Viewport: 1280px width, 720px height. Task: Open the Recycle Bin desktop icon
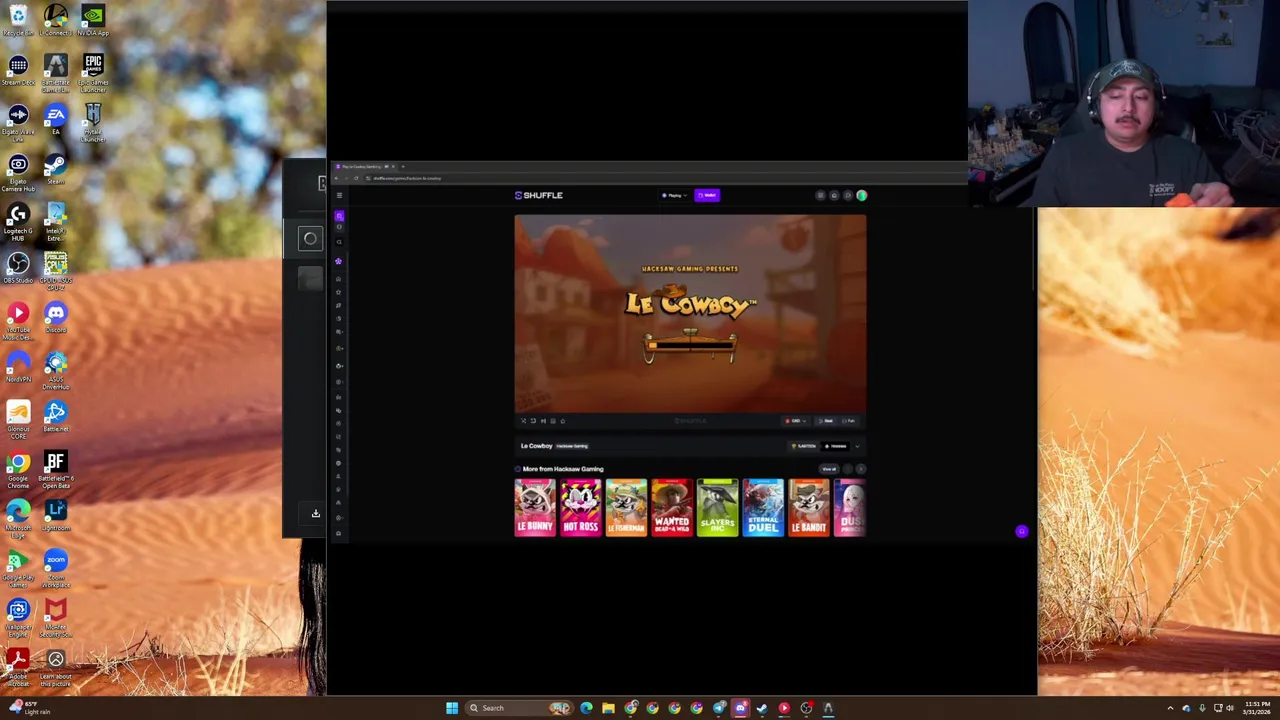pos(18,19)
